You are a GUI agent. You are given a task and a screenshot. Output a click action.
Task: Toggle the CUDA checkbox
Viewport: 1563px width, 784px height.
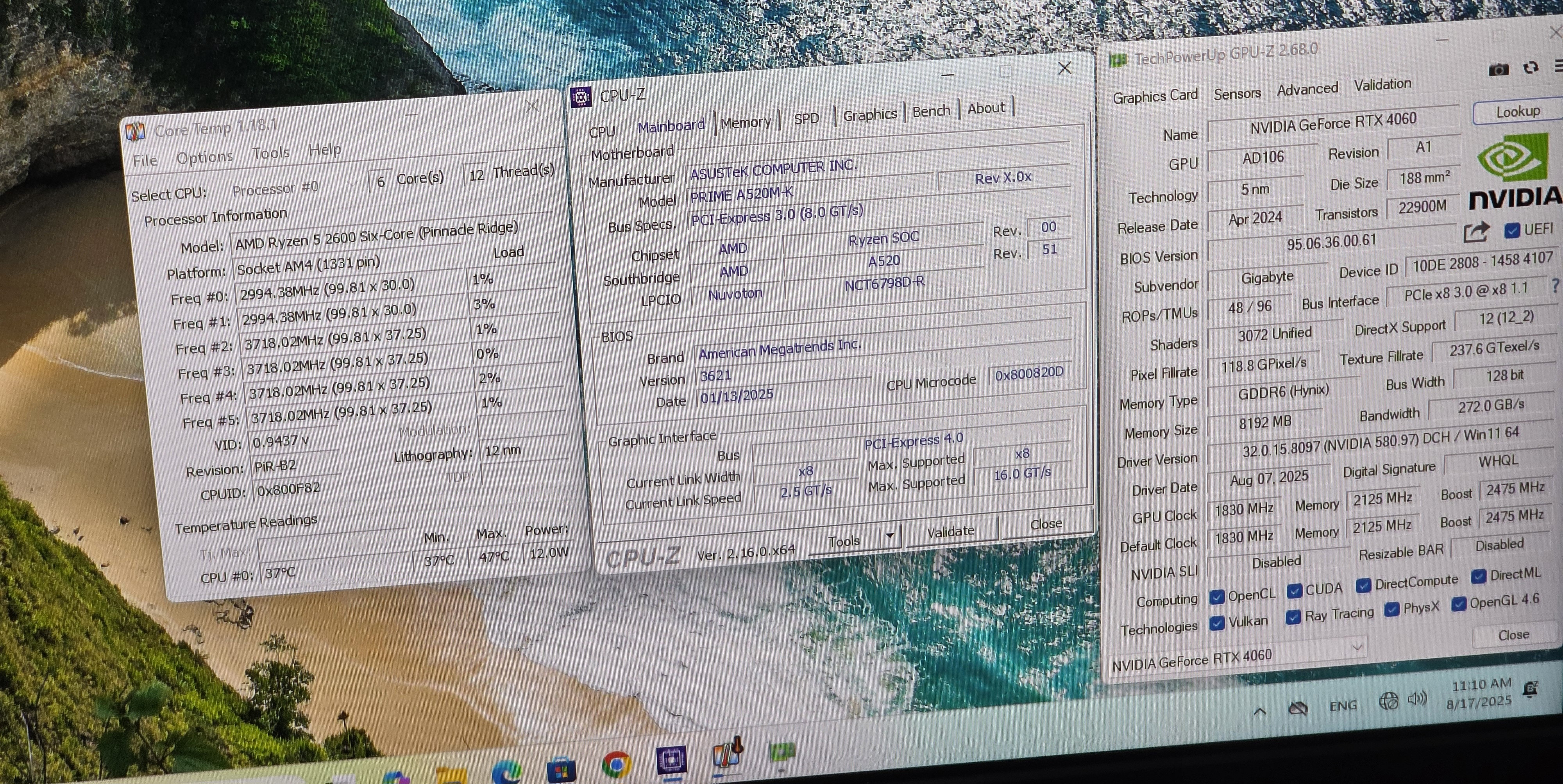coord(1294,591)
